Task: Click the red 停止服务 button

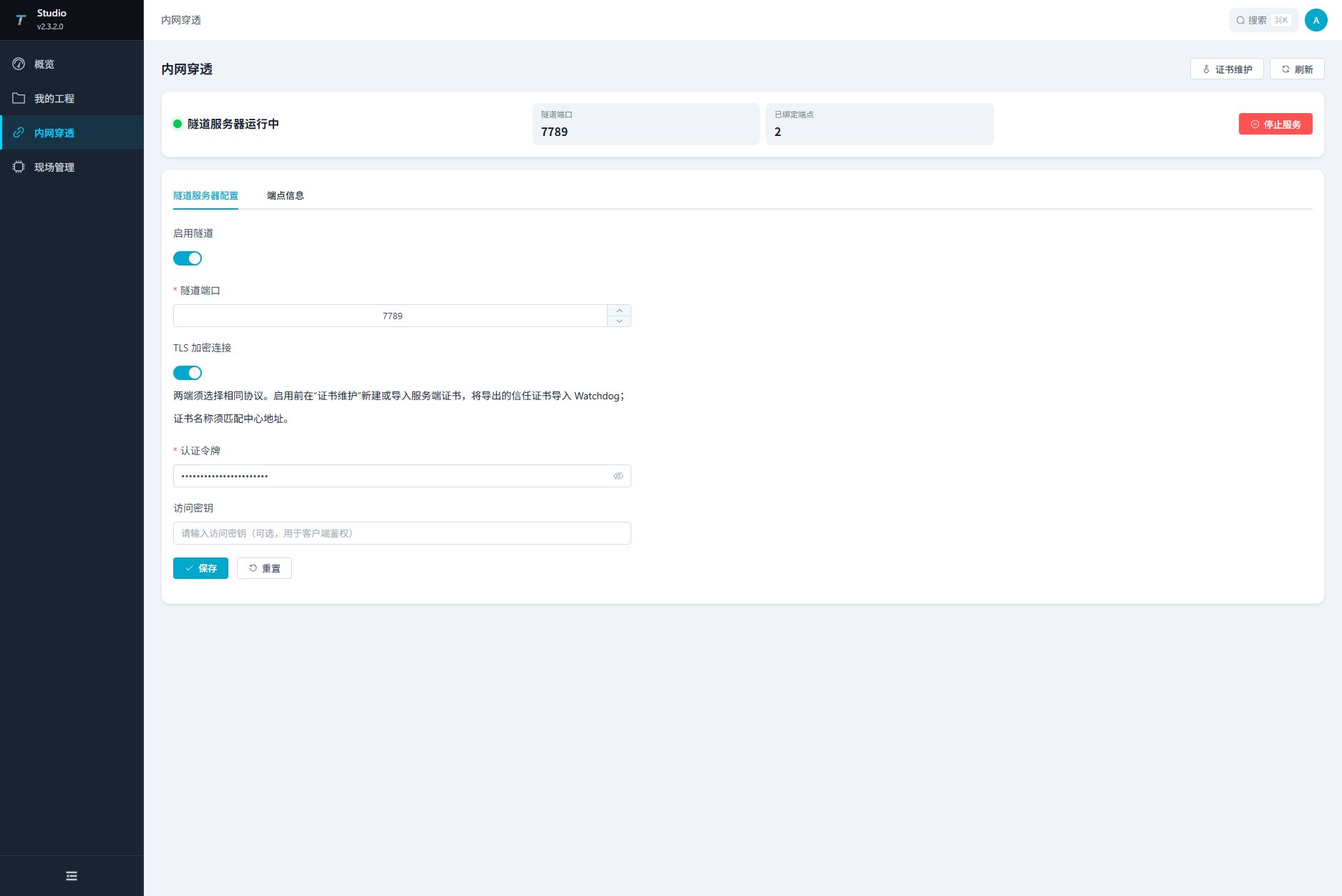Action: pos(1275,124)
